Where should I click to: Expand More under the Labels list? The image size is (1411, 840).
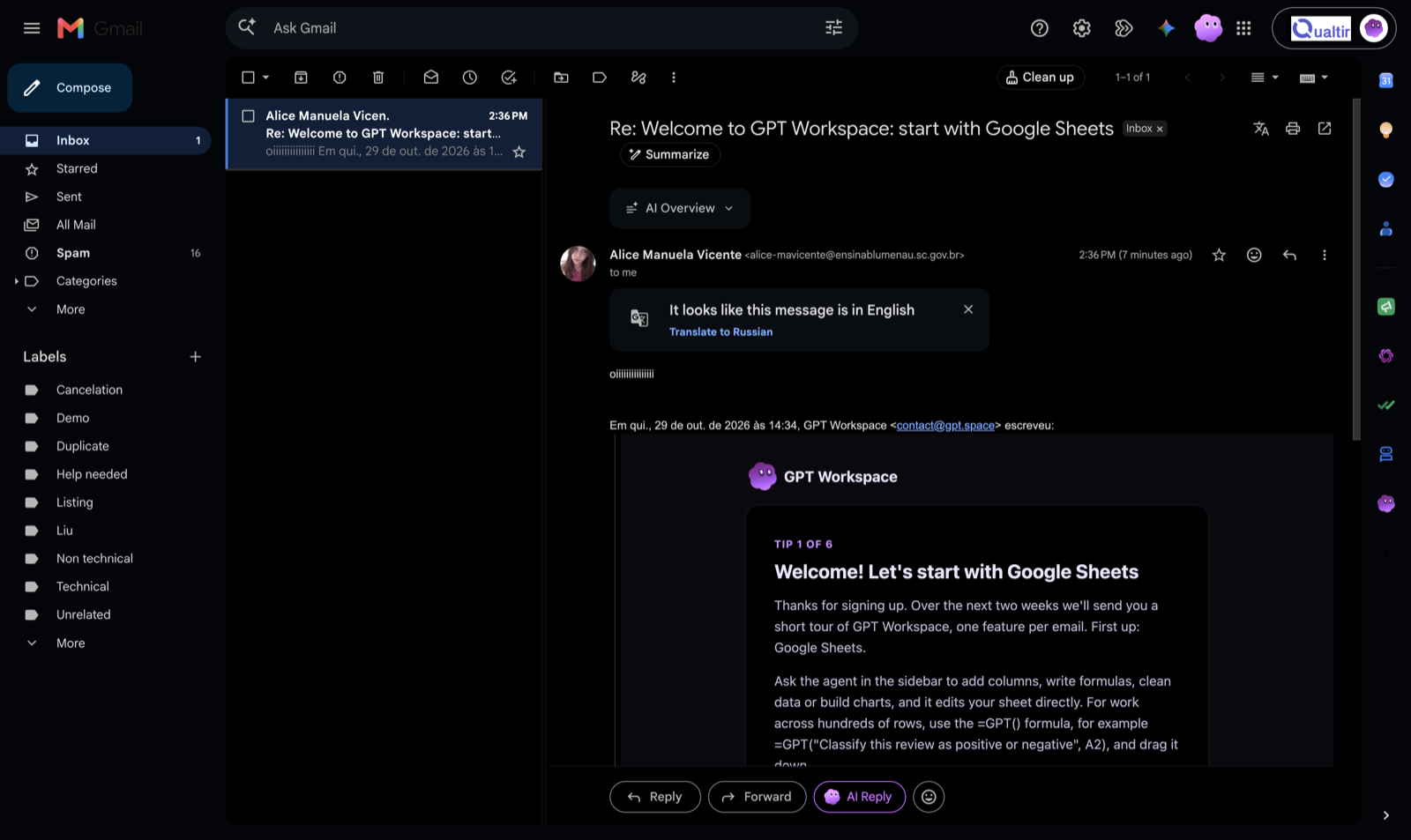pos(71,643)
